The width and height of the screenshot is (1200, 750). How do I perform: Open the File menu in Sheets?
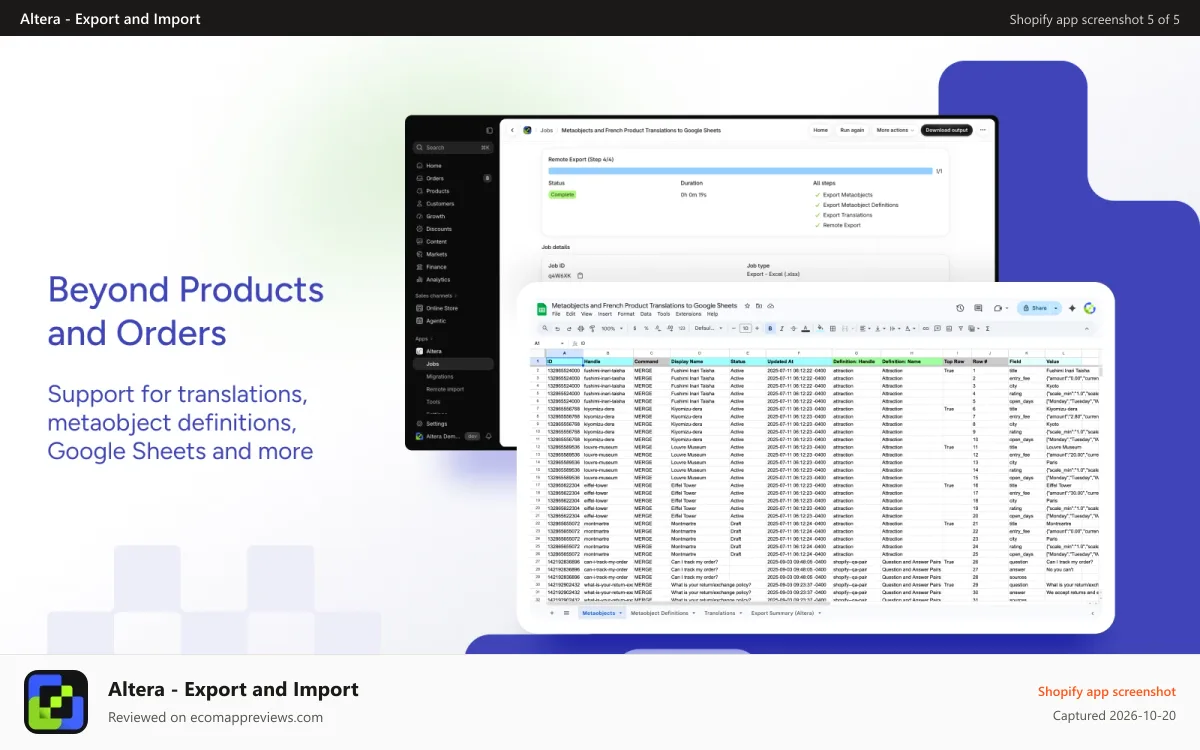pos(556,314)
